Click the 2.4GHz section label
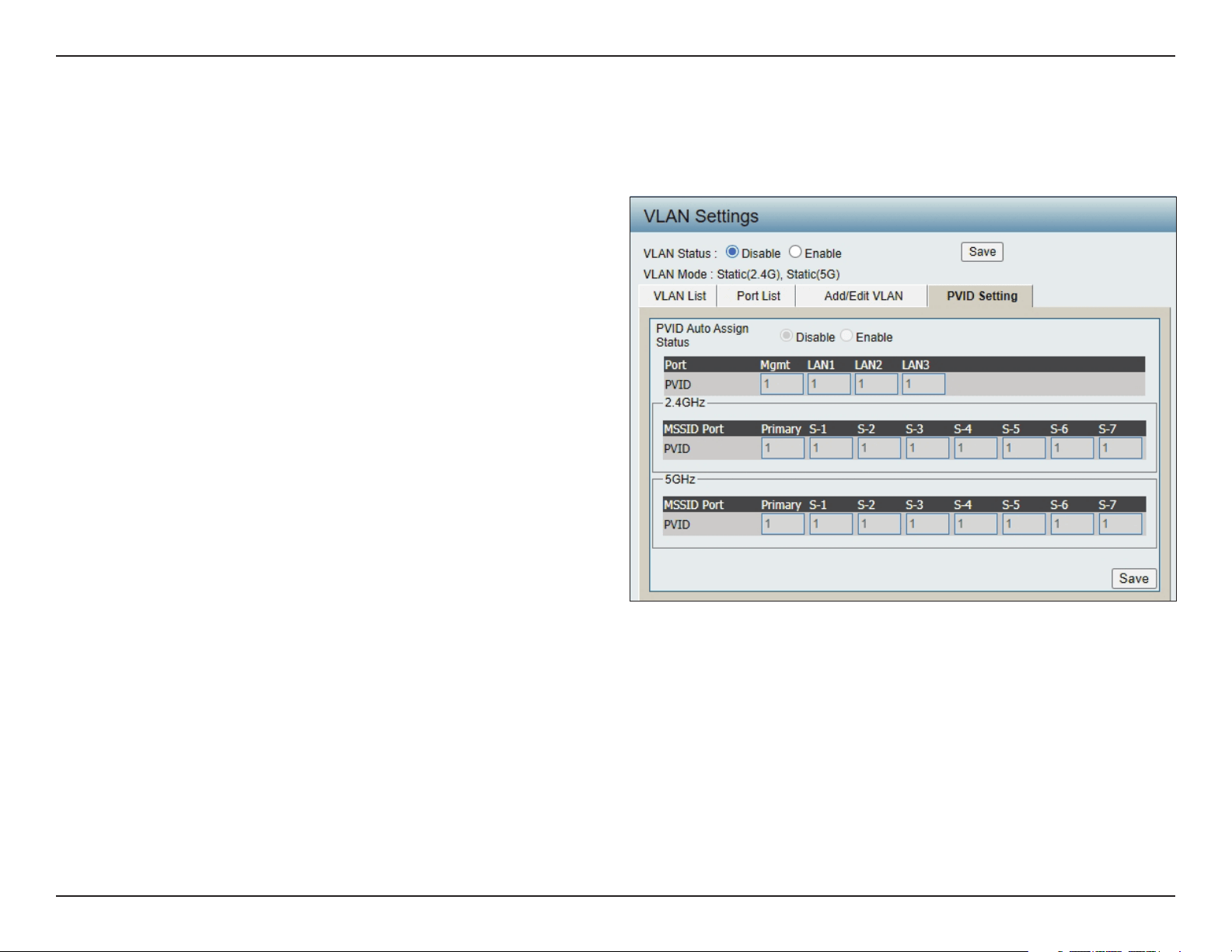1232x952 pixels. coord(685,403)
